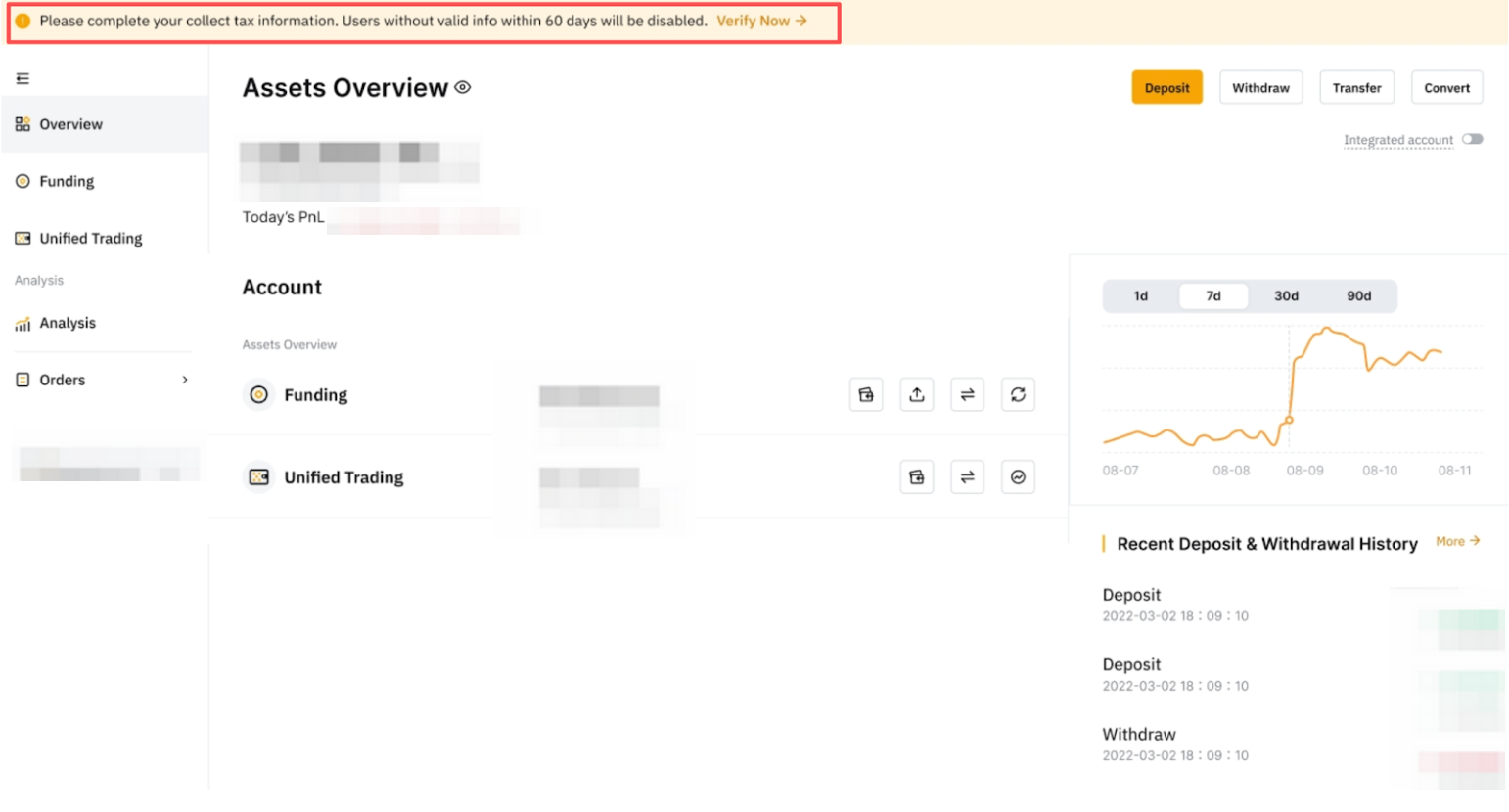Click withdraw upload icon in Funding row
Image resolution: width=1509 pixels, height=812 pixels.
pyautogui.click(x=917, y=395)
